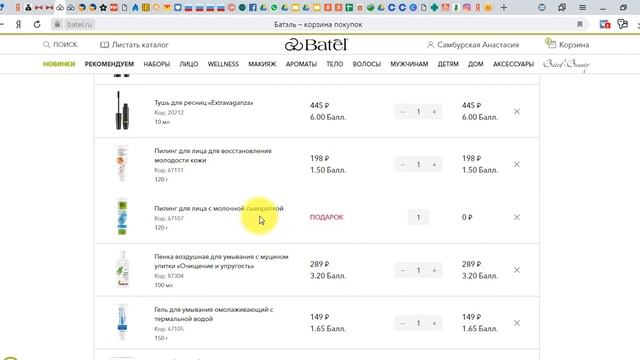Click the Batel logo
Image resolution: width=640 pixels, height=360 pixels.
tap(316, 44)
